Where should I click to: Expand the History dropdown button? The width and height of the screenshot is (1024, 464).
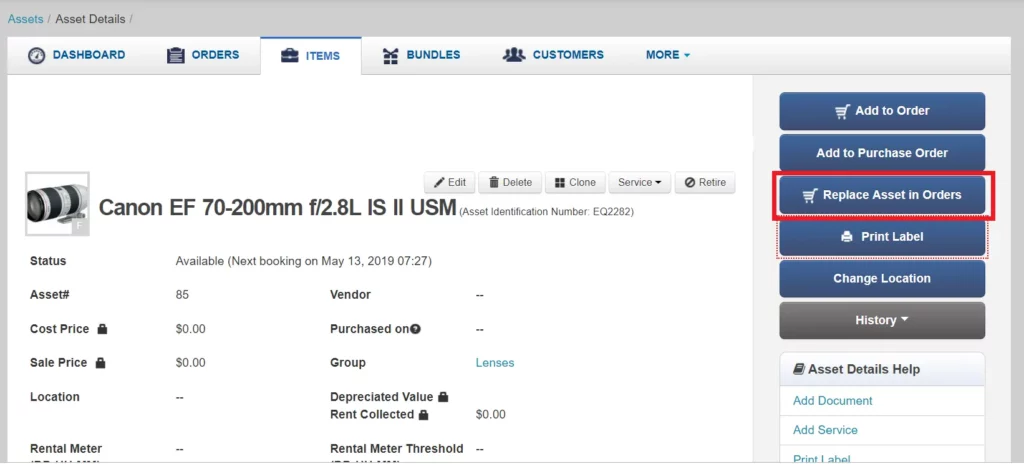881,320
